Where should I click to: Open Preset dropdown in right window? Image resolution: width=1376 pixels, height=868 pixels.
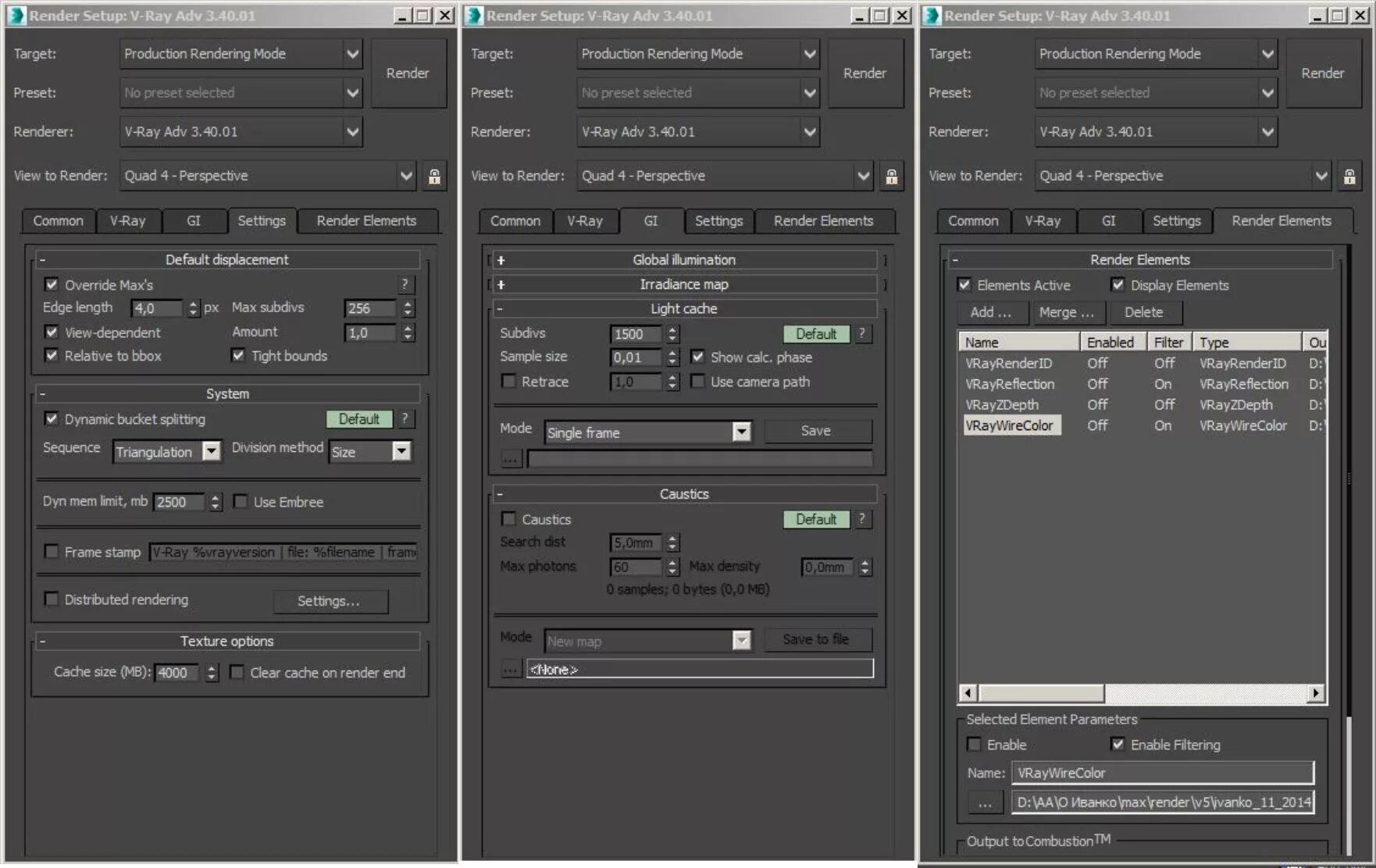pos(1156,93)
